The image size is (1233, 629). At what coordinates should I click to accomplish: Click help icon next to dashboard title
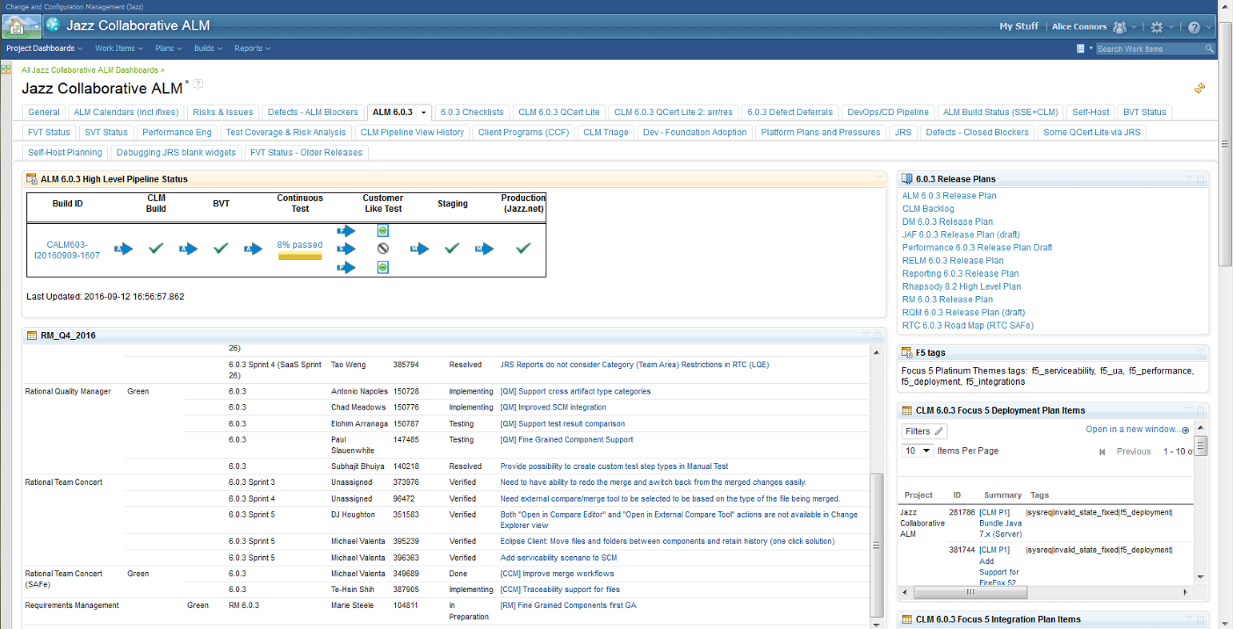(198, 84)
